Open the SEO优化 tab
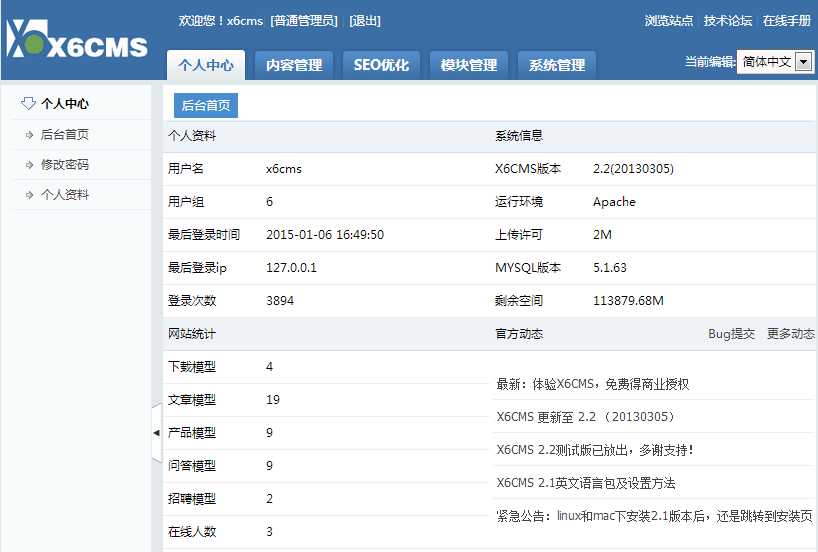Screen dimensions: 818x552 [x=381, y=65]
